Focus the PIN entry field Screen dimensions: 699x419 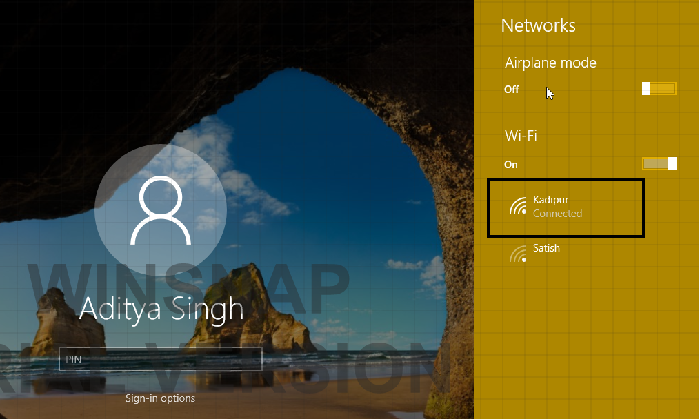[160, 360]
